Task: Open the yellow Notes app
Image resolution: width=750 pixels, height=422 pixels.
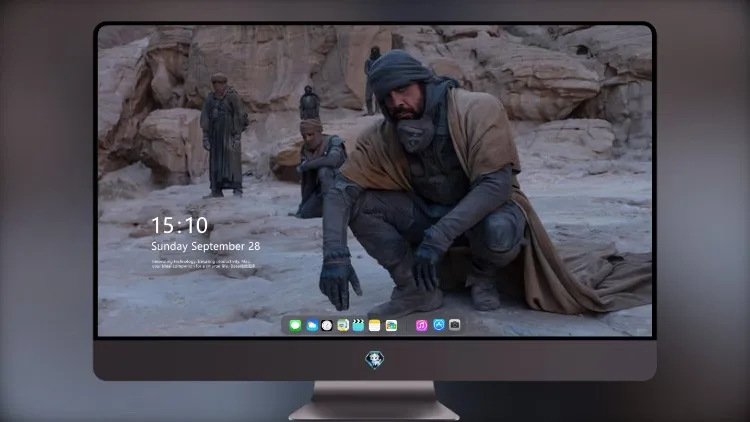Action: pos(375,325)
